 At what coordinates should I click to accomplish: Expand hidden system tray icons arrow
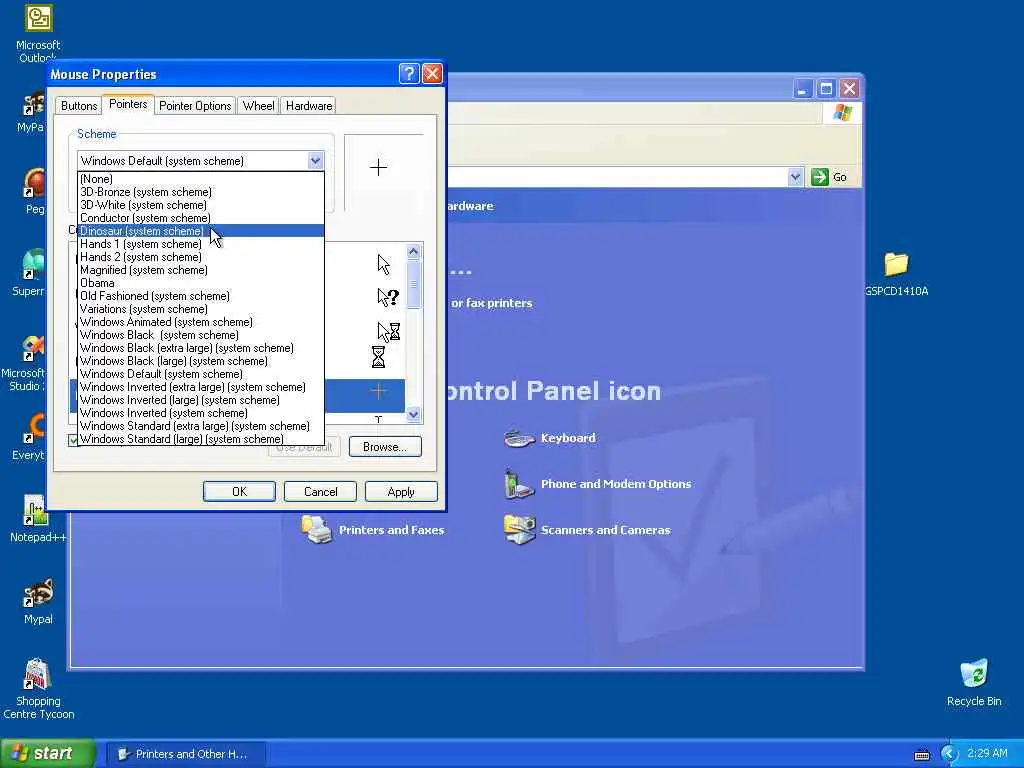949,754
